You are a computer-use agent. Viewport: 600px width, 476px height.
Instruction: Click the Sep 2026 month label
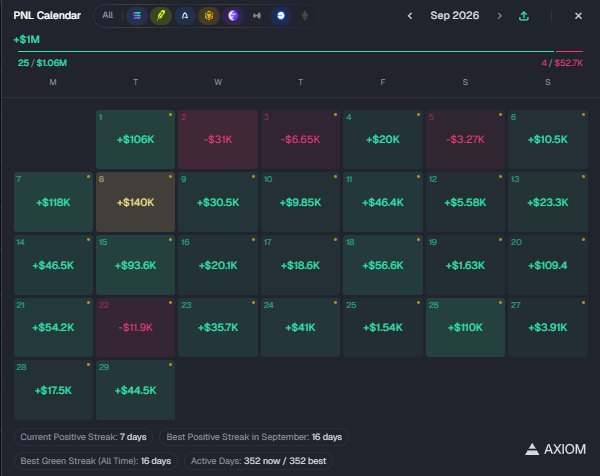pyautogui.click(x=455, y=15)
